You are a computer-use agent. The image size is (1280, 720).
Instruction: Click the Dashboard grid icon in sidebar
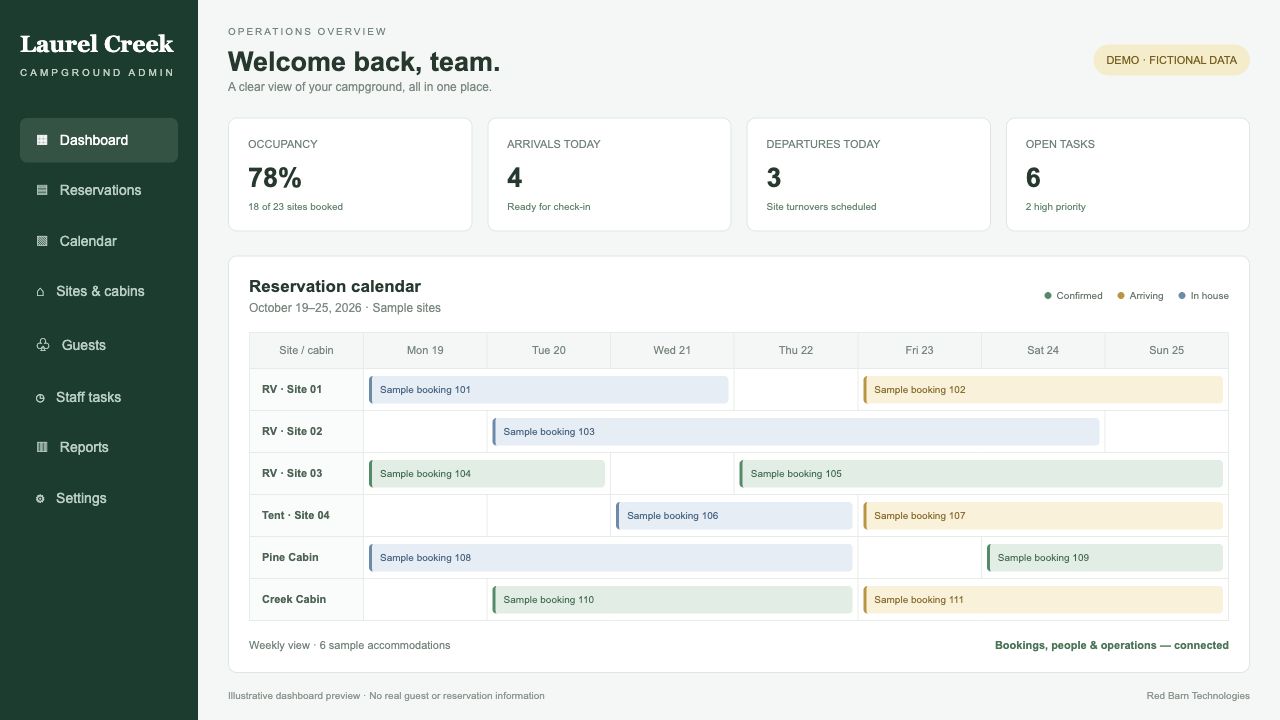point(42,140)
